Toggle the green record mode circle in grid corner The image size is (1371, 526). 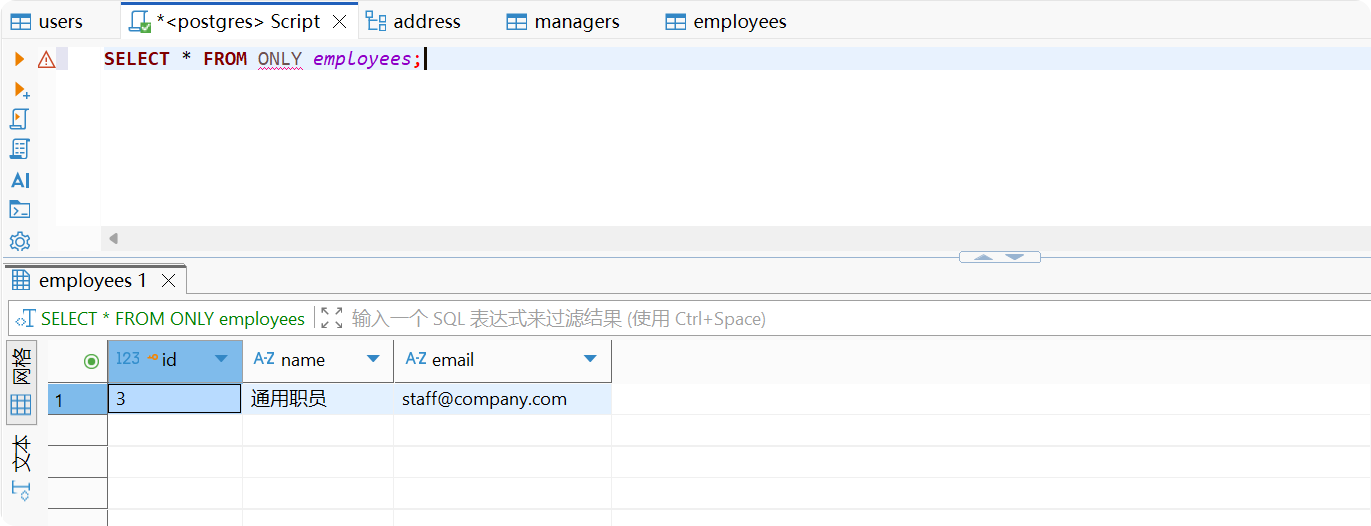point(91,361)
